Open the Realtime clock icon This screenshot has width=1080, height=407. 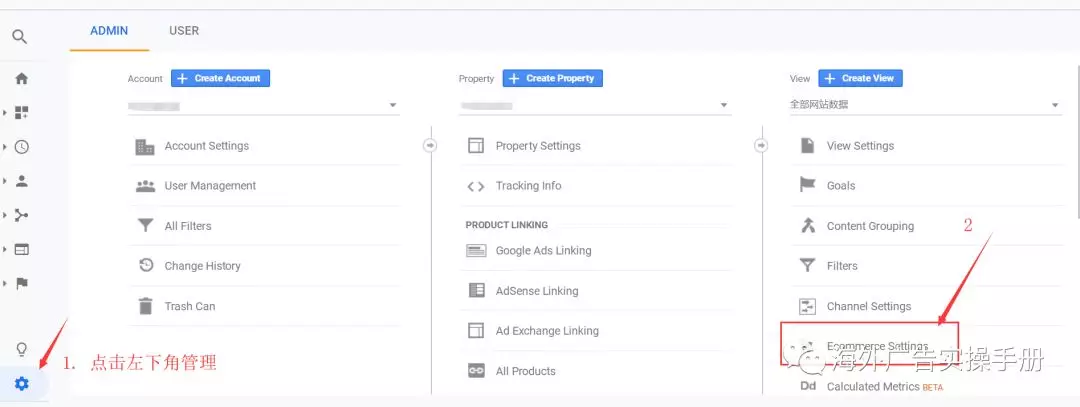pos(21,147)
